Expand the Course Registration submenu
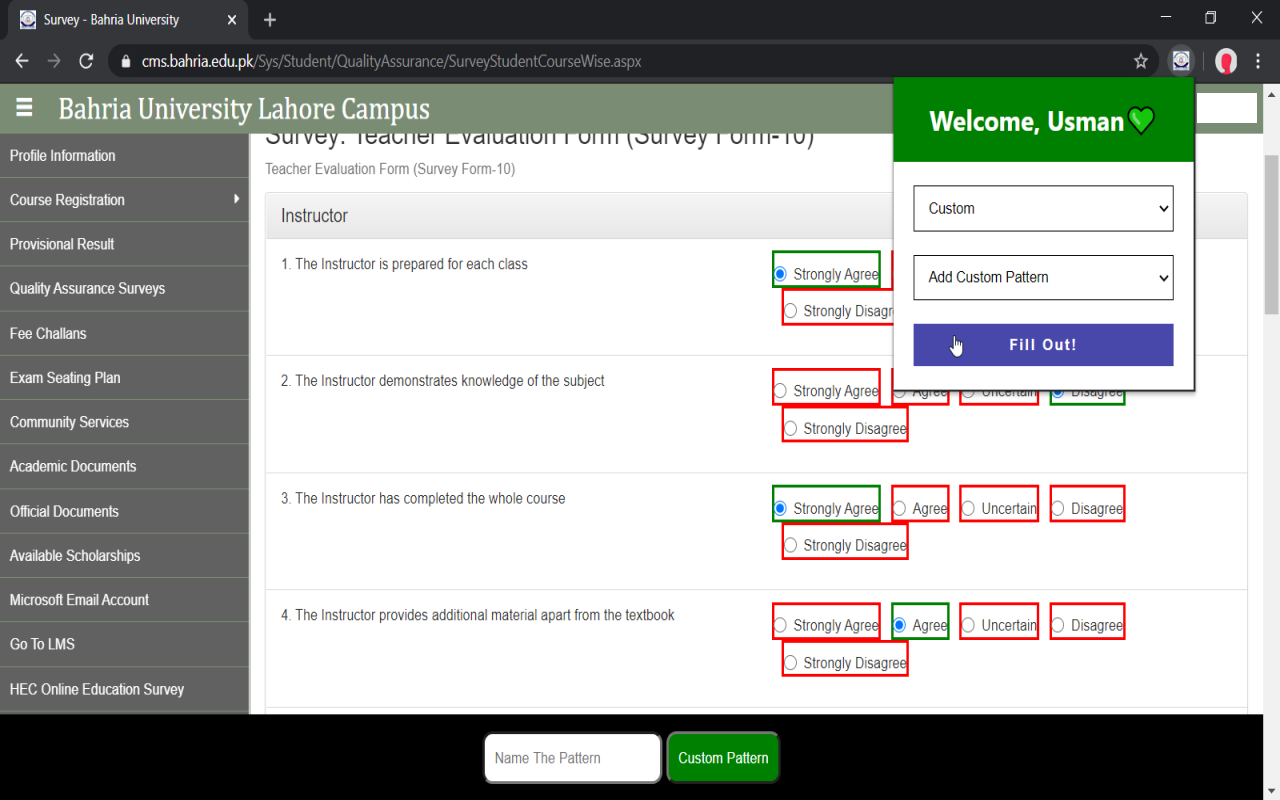Viewport: 1280px width, 800px height. 124,200
